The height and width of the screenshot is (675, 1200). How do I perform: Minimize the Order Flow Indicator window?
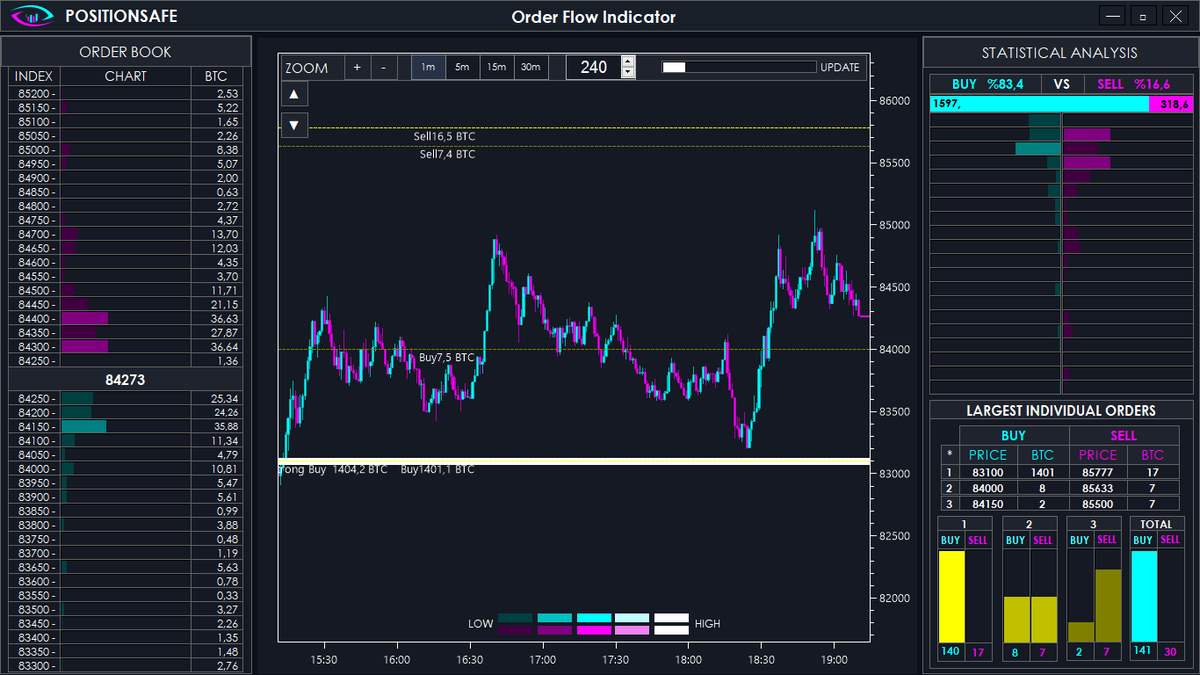coord(1113,16)
